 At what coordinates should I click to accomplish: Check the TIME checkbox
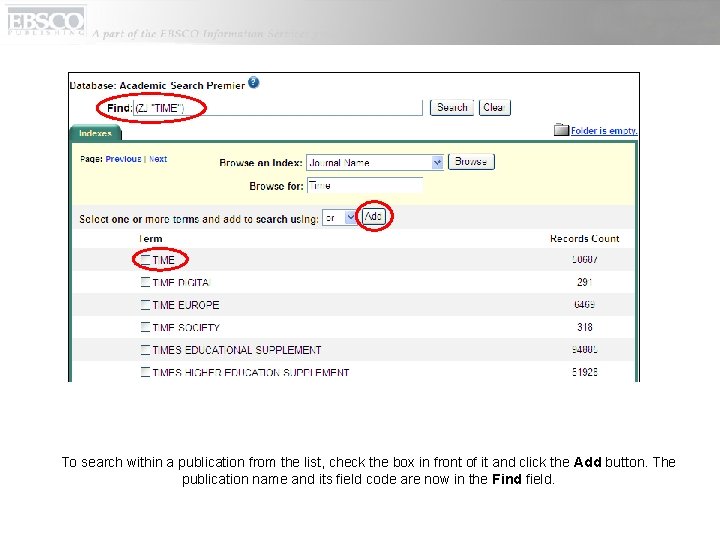coord(145,260)
